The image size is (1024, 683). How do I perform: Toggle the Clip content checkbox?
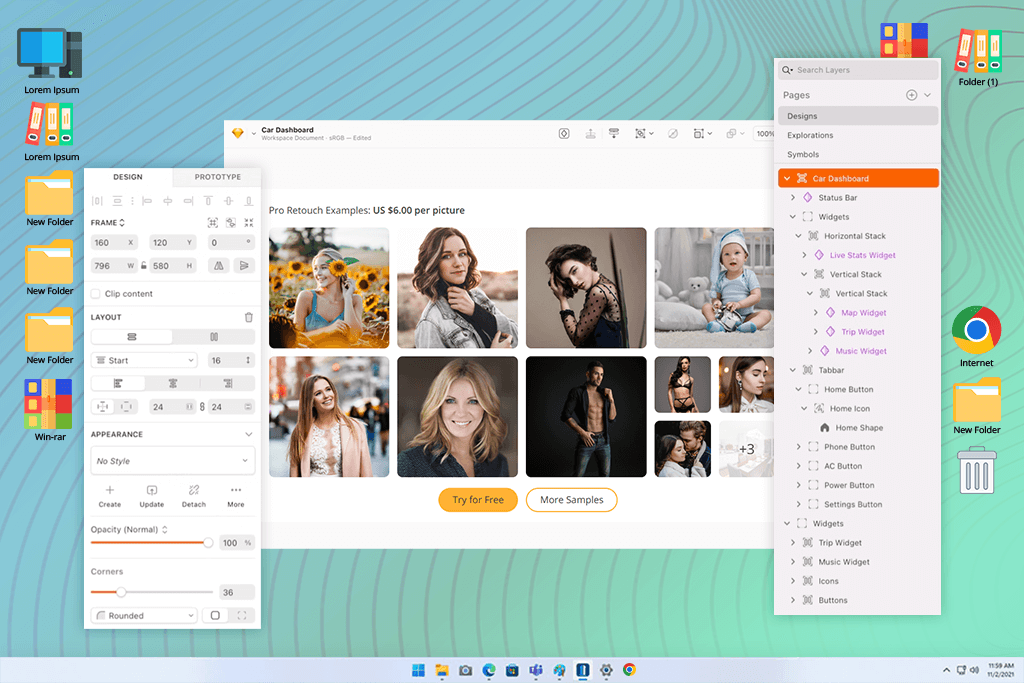tap(96, 294)
